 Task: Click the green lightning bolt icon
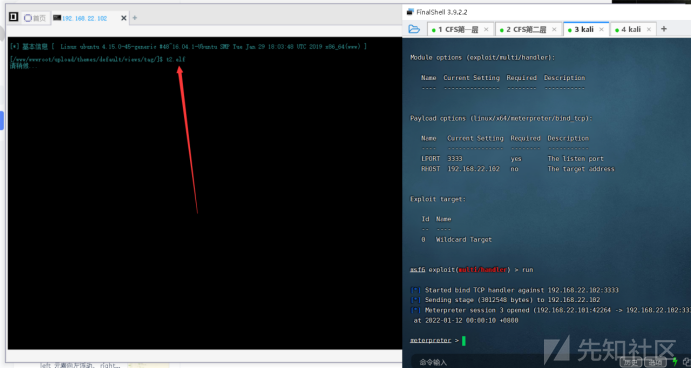point(675,362)
